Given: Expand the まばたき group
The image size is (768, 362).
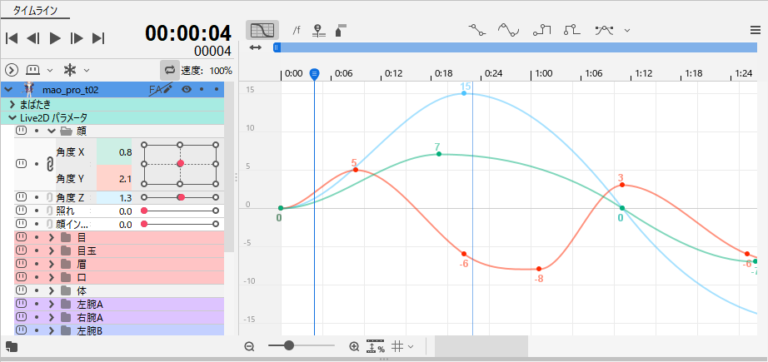Looking at the screenshot, I should pos(12,104).
